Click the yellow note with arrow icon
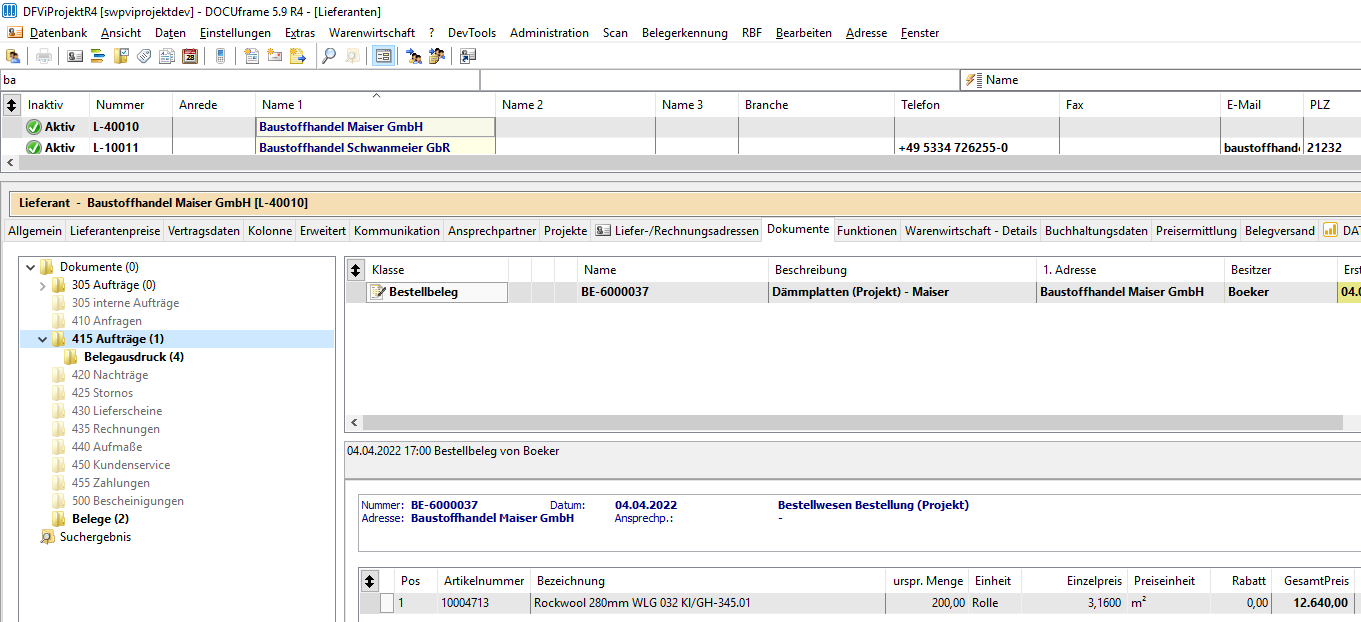 [298, 56]
